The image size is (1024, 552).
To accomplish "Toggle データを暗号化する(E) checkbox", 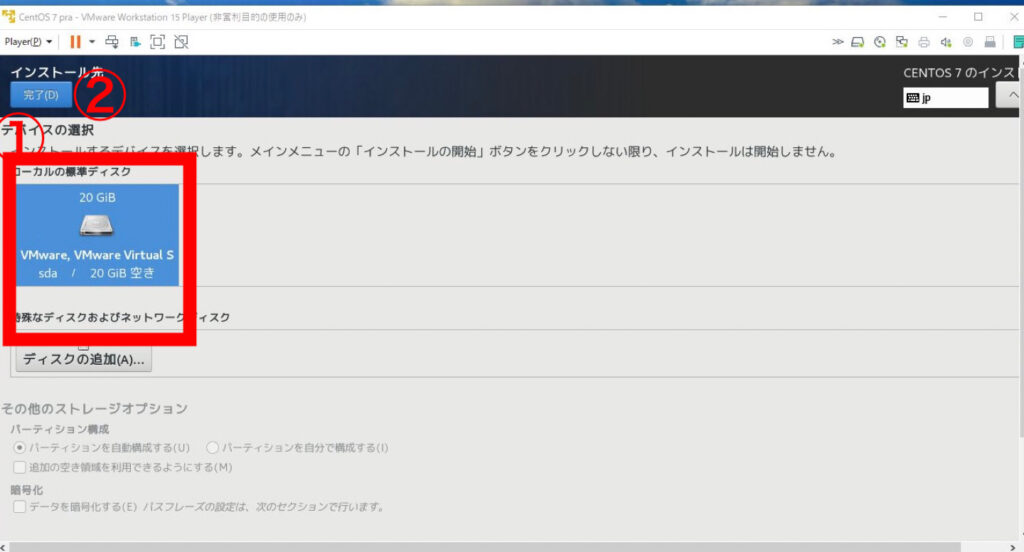I will pos(20,507).
